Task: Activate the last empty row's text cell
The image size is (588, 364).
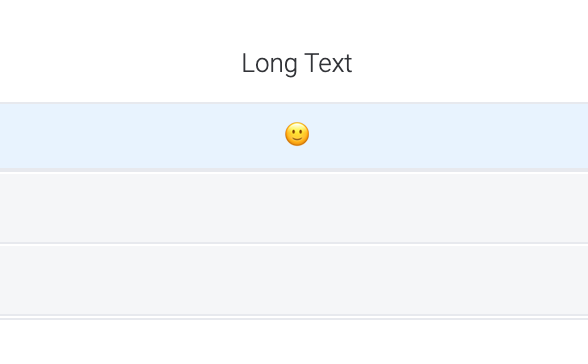Action: (x=294, y=280)
